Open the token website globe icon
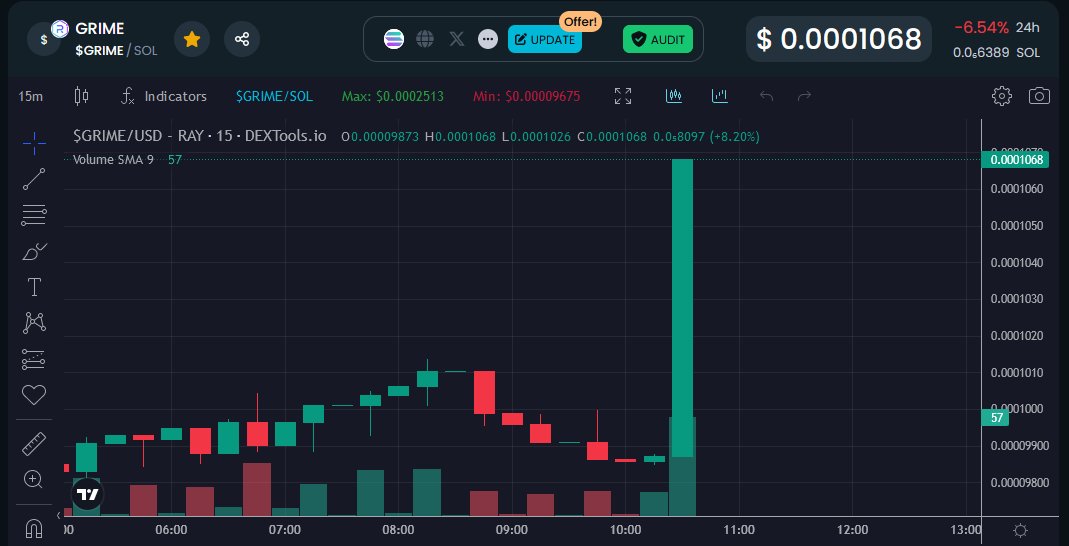Screen dimensions: 1069x546 pyautogui.click(x=425, y=40)
